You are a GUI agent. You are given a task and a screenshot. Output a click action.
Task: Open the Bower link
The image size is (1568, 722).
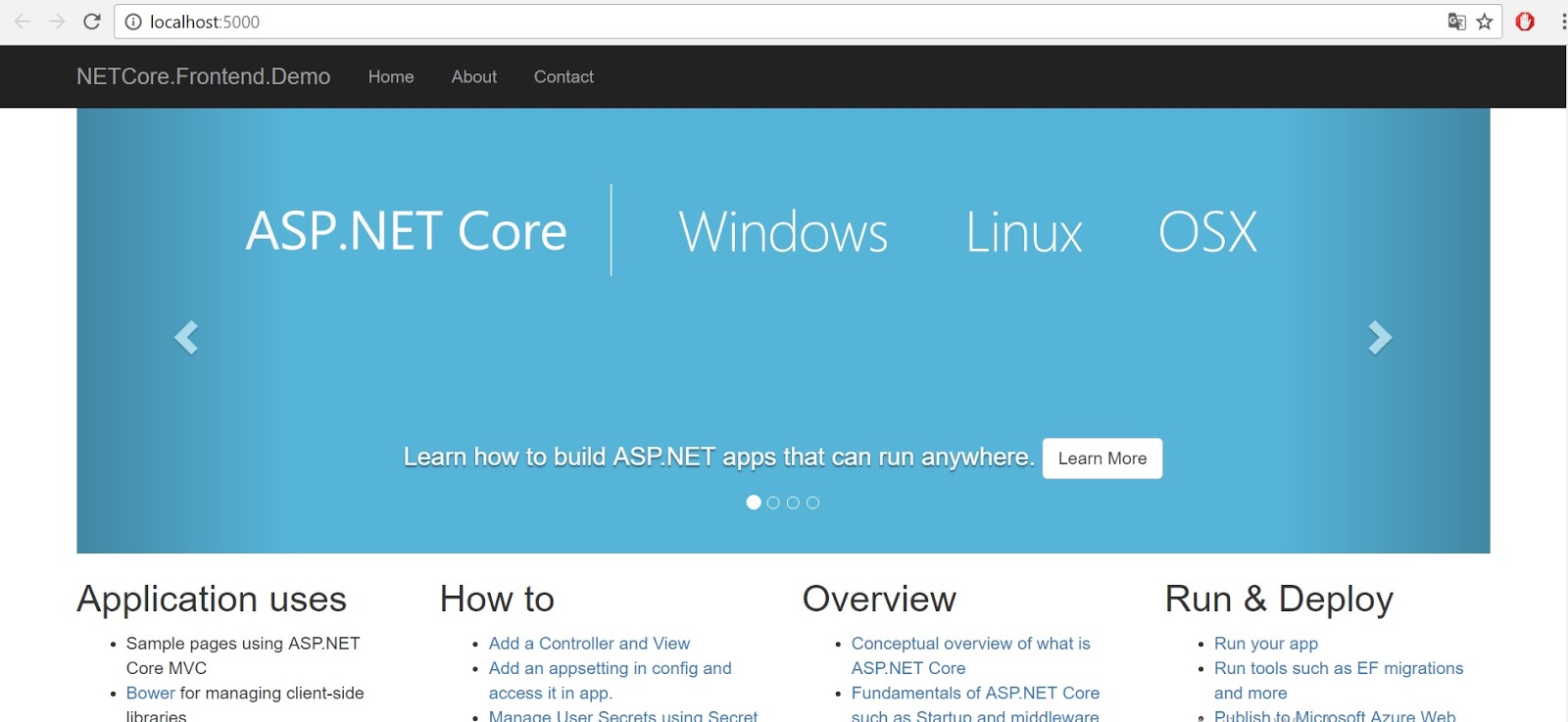coord(150,693)
